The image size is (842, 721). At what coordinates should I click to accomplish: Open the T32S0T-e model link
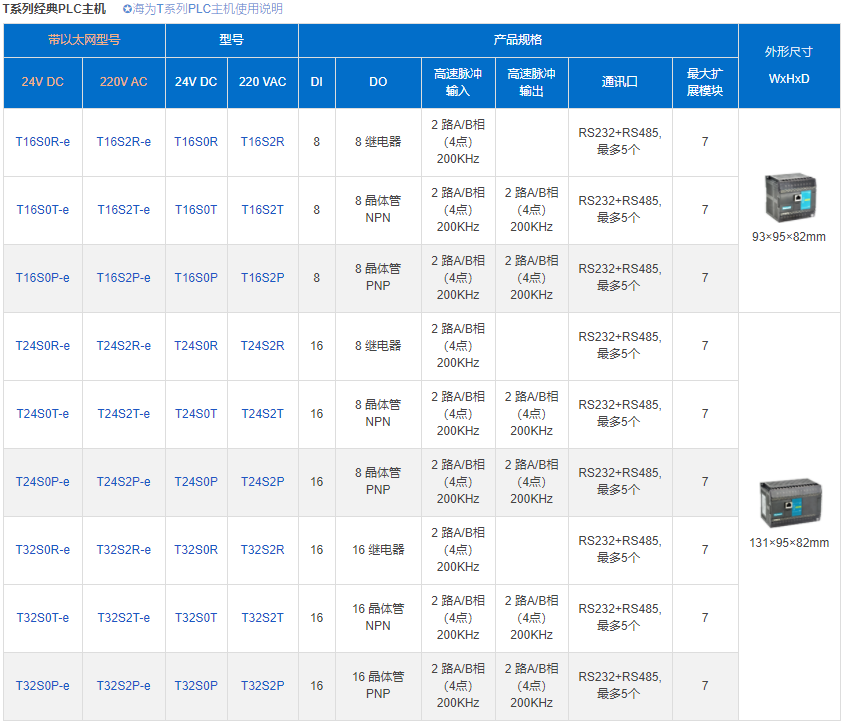(43, 618)
